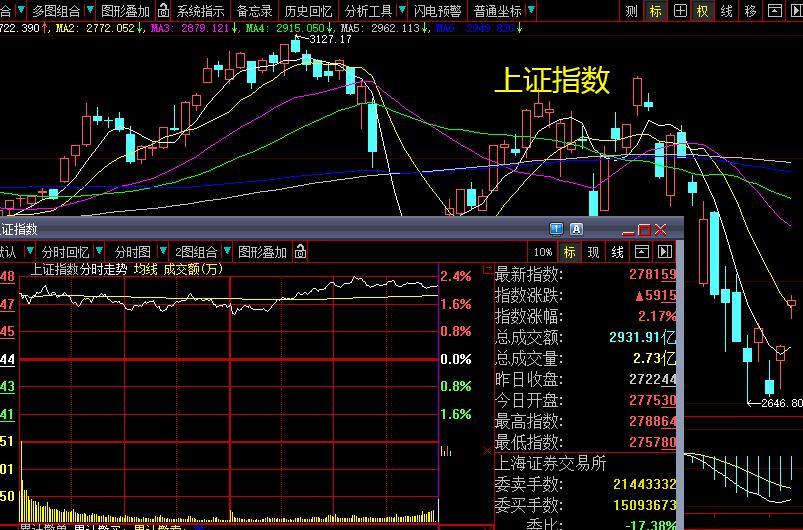Click the 最高指数 value 278864
The height and width of the screenshot is (530, 803).
[x=652, y=421]
